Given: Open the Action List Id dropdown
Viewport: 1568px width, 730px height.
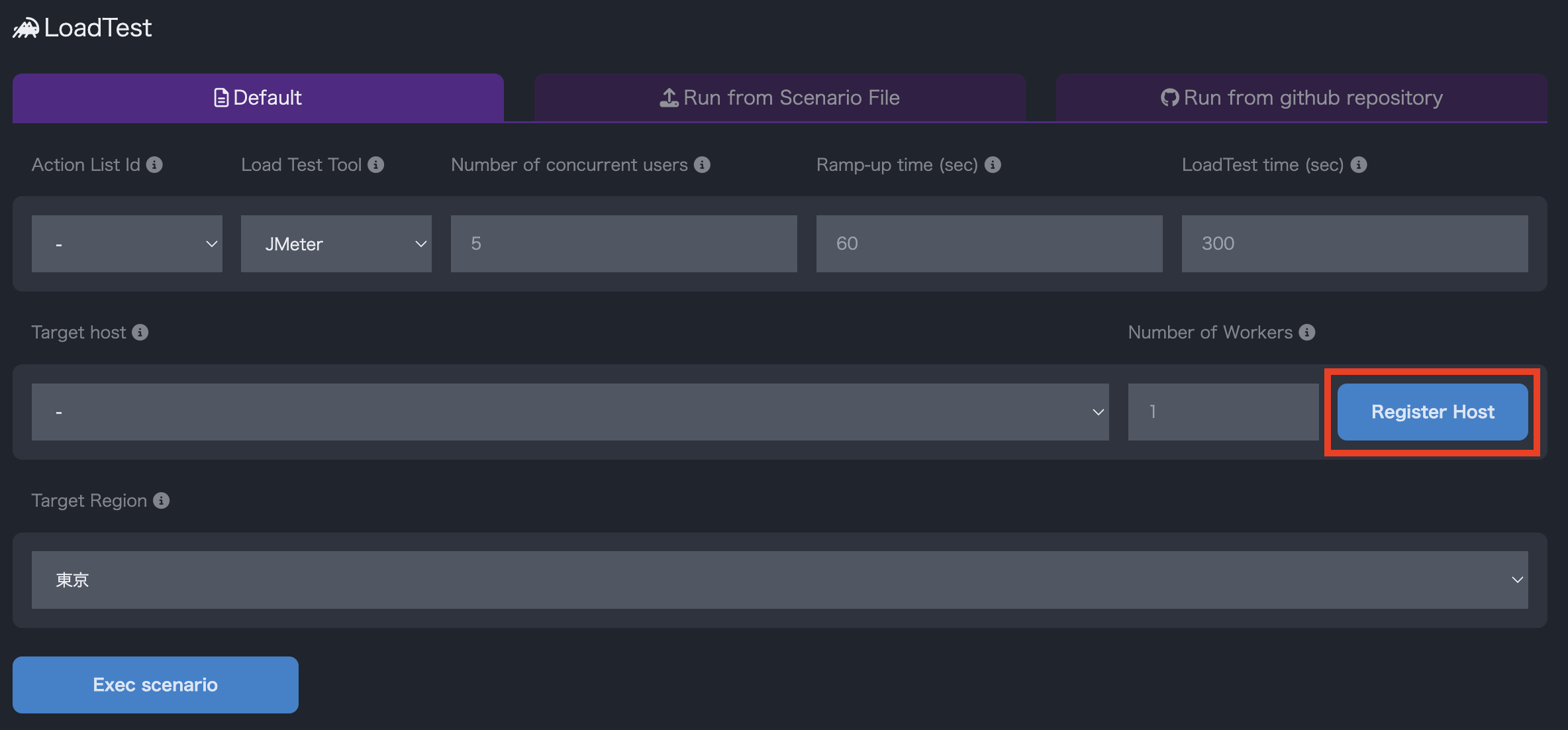Looking at the screenshot, I should click(x=126, y=244).
